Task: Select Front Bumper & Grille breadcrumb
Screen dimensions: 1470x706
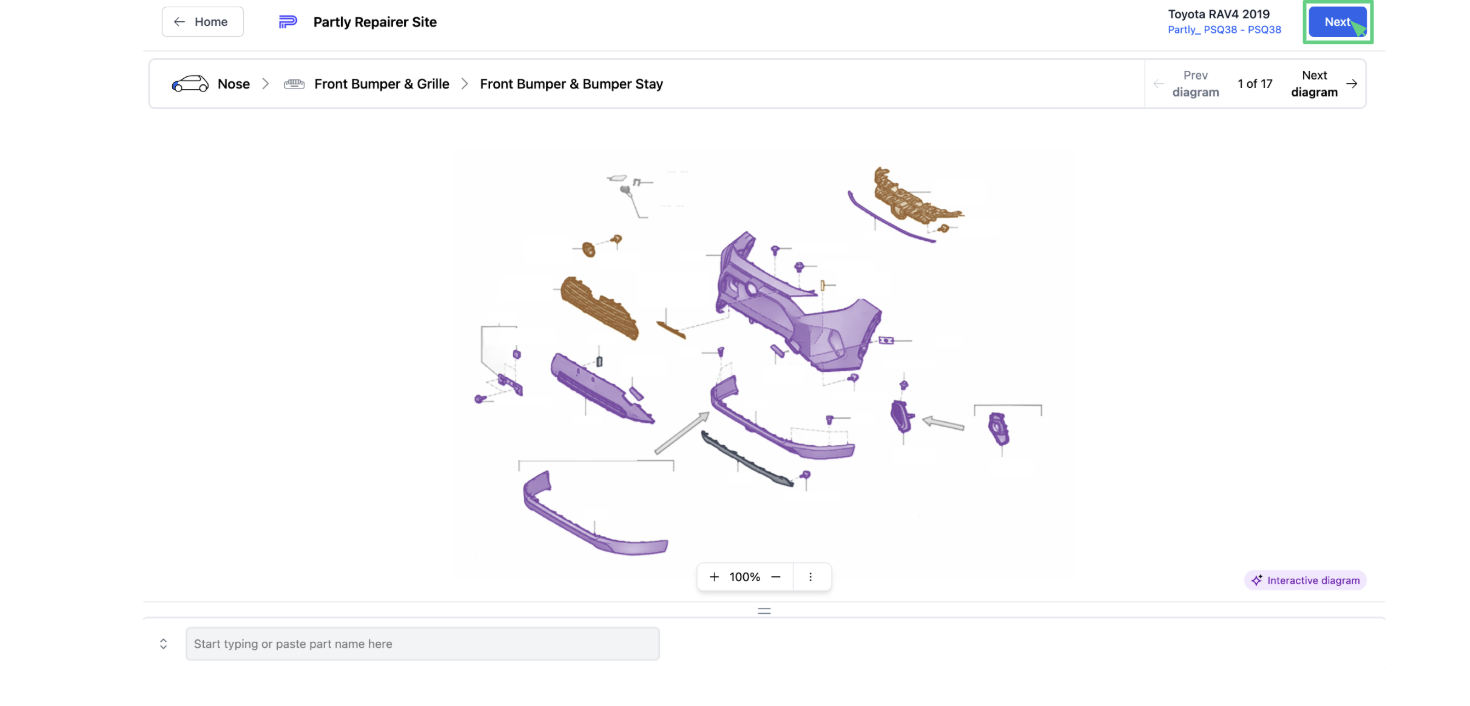Action: (381, 84)
